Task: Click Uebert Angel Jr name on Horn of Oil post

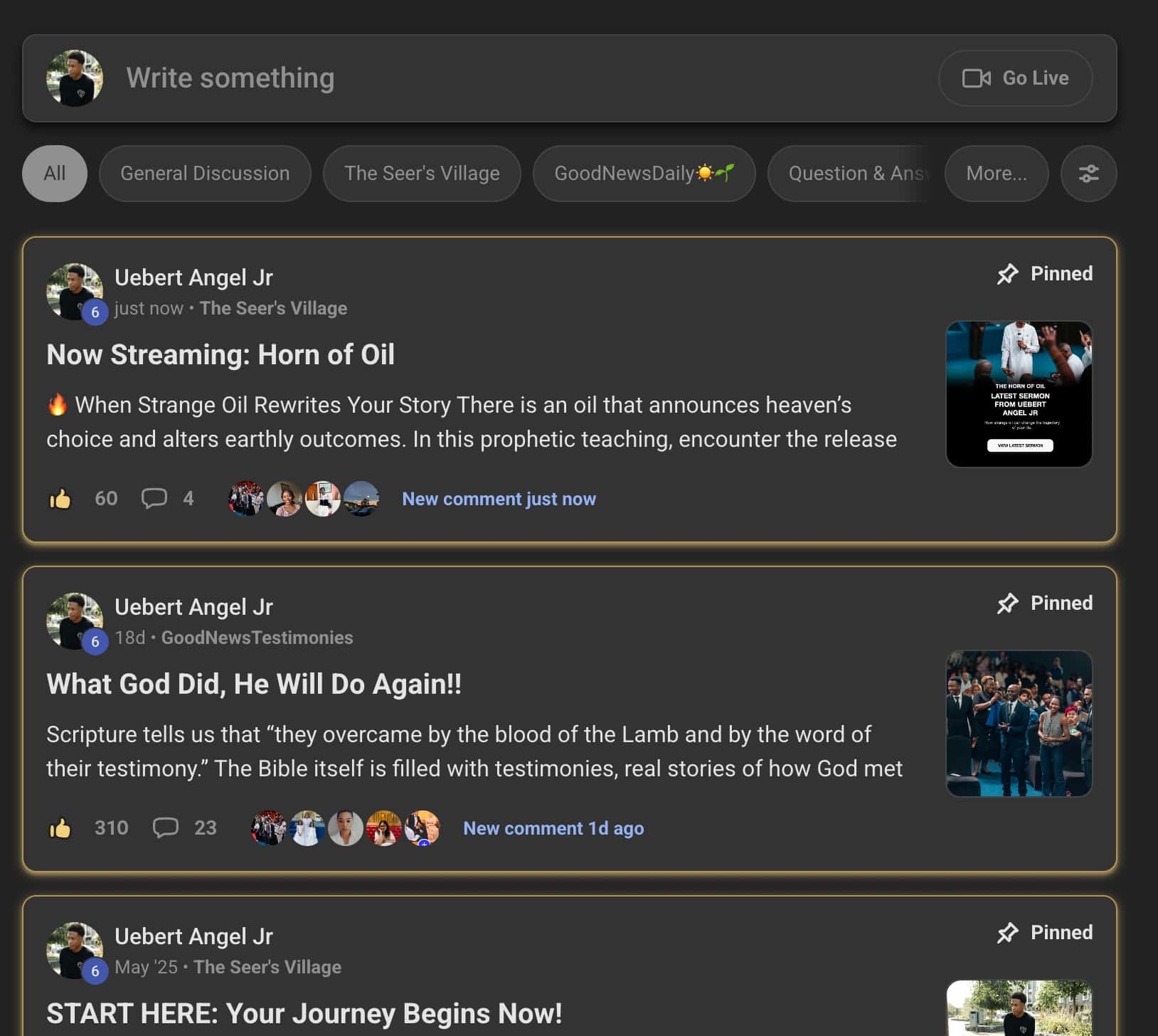Action: coord(193,277)
